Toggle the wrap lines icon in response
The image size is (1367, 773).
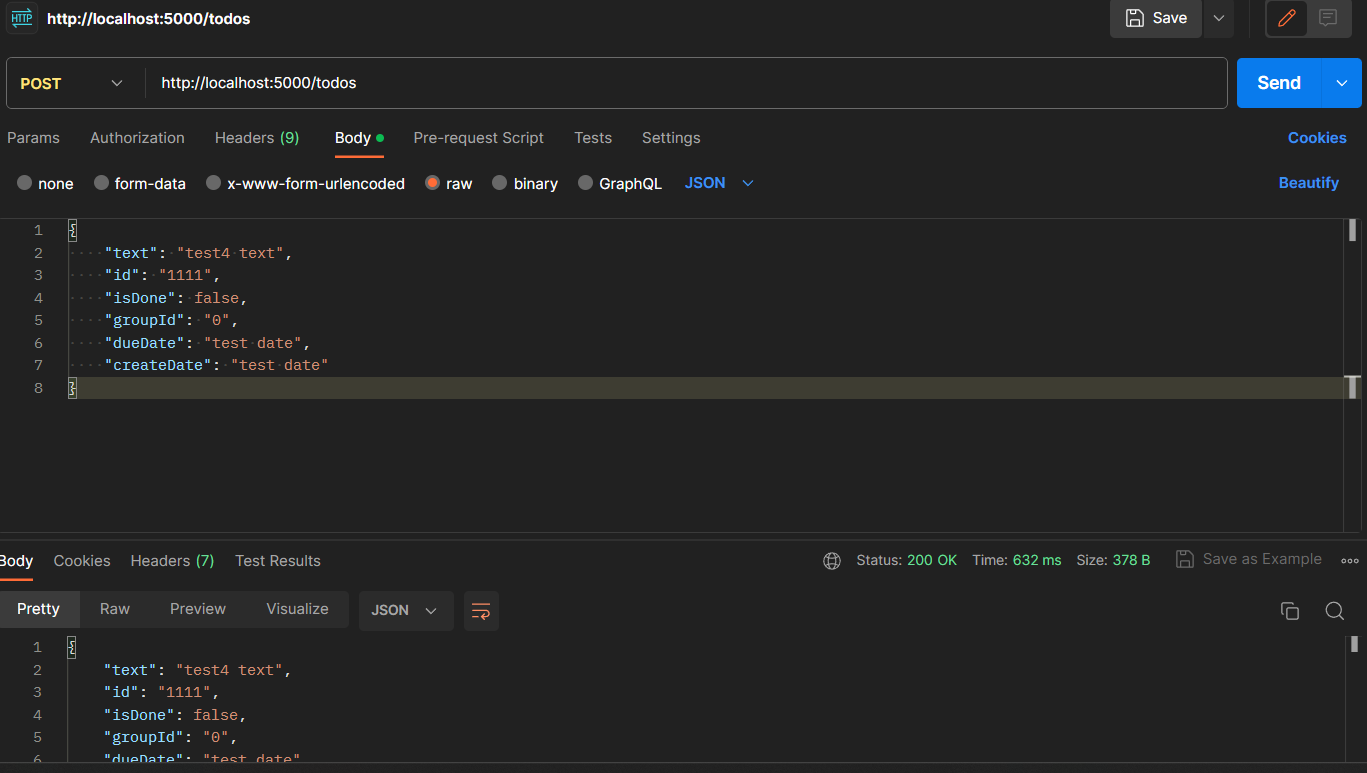coord(481,611)
